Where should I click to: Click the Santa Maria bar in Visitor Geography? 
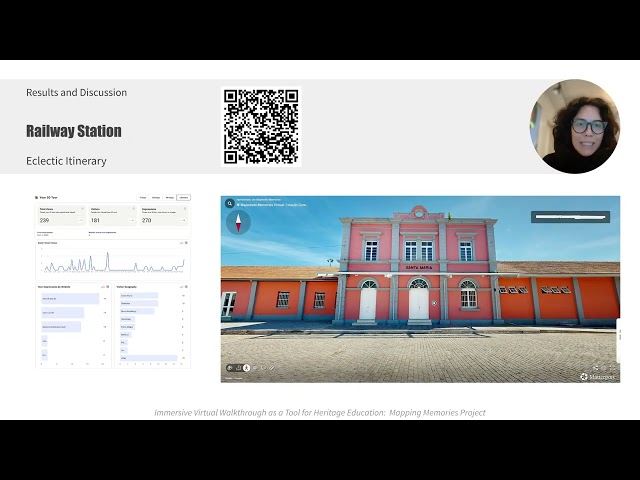coord(139,296)
